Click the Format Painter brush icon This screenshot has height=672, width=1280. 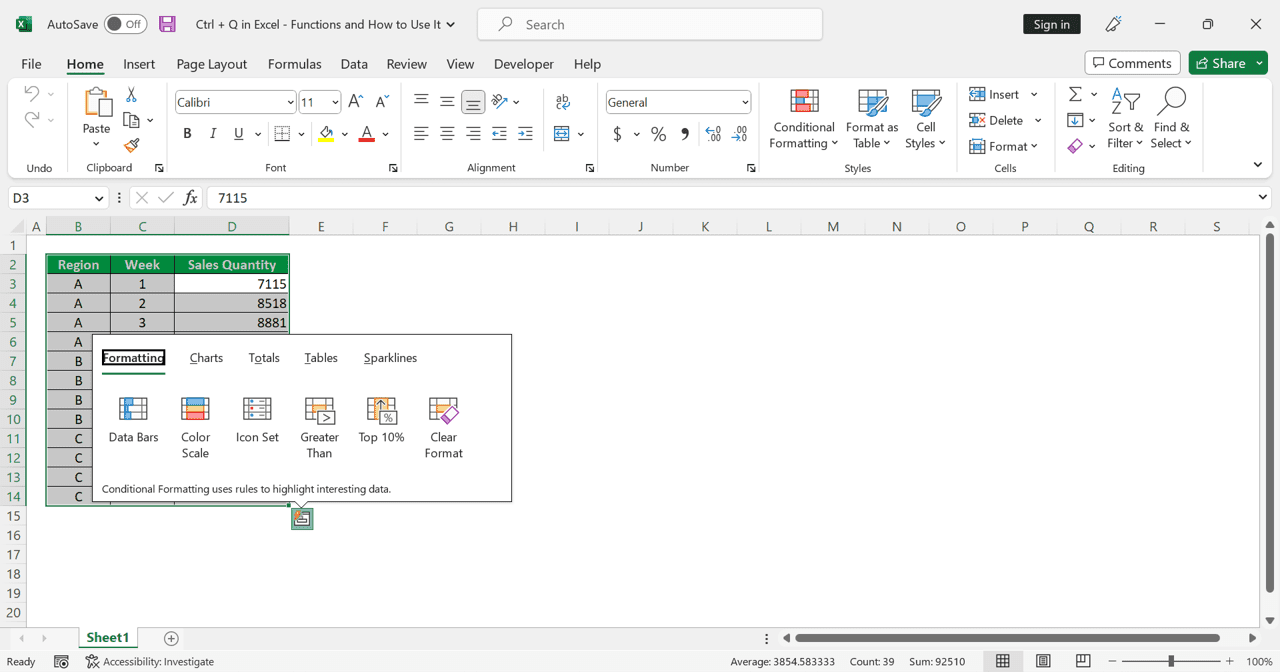[131, 145]
